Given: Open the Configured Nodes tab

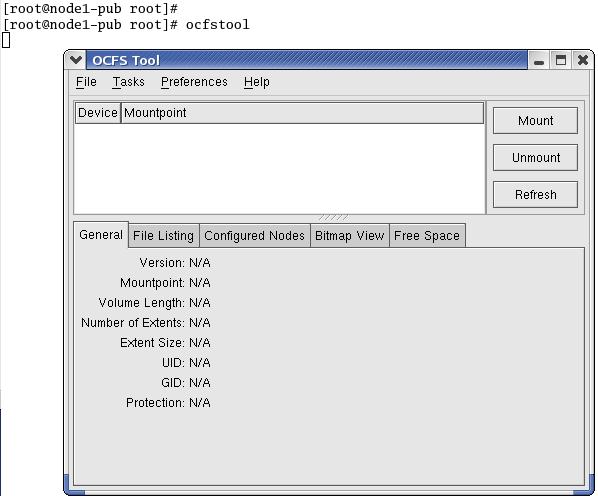Looking at the screenshot, I should 254,236.
